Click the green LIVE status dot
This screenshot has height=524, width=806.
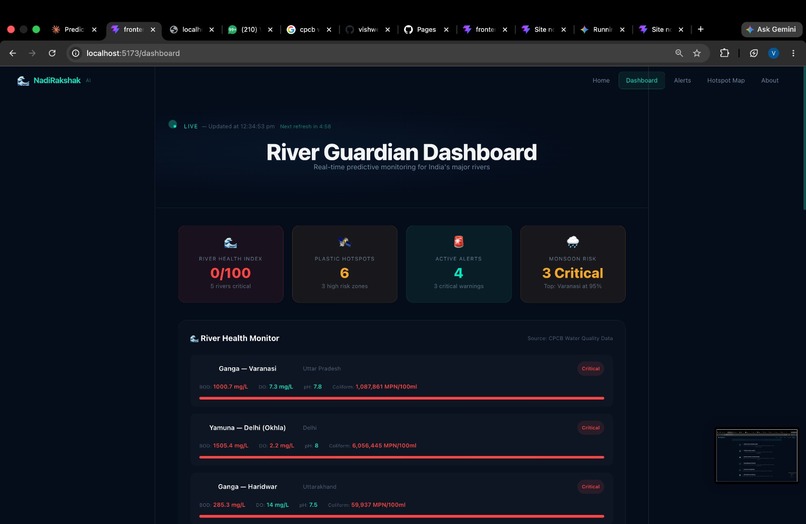[173, 124]
